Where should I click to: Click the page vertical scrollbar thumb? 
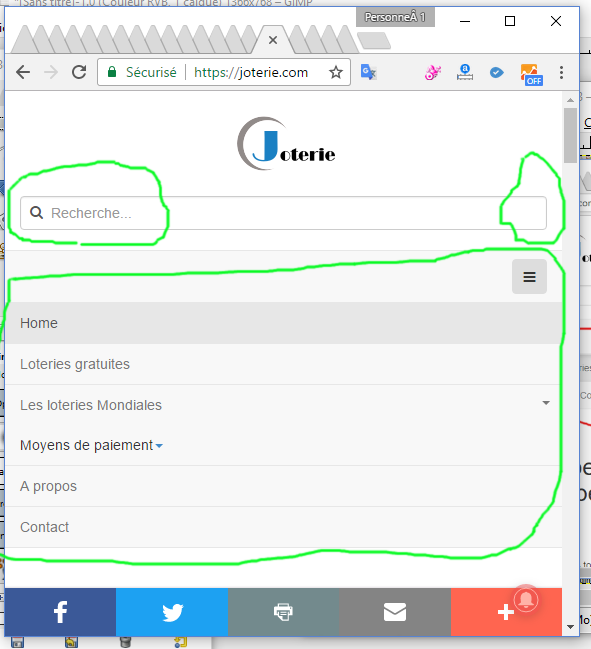click(x=570, y=135)
